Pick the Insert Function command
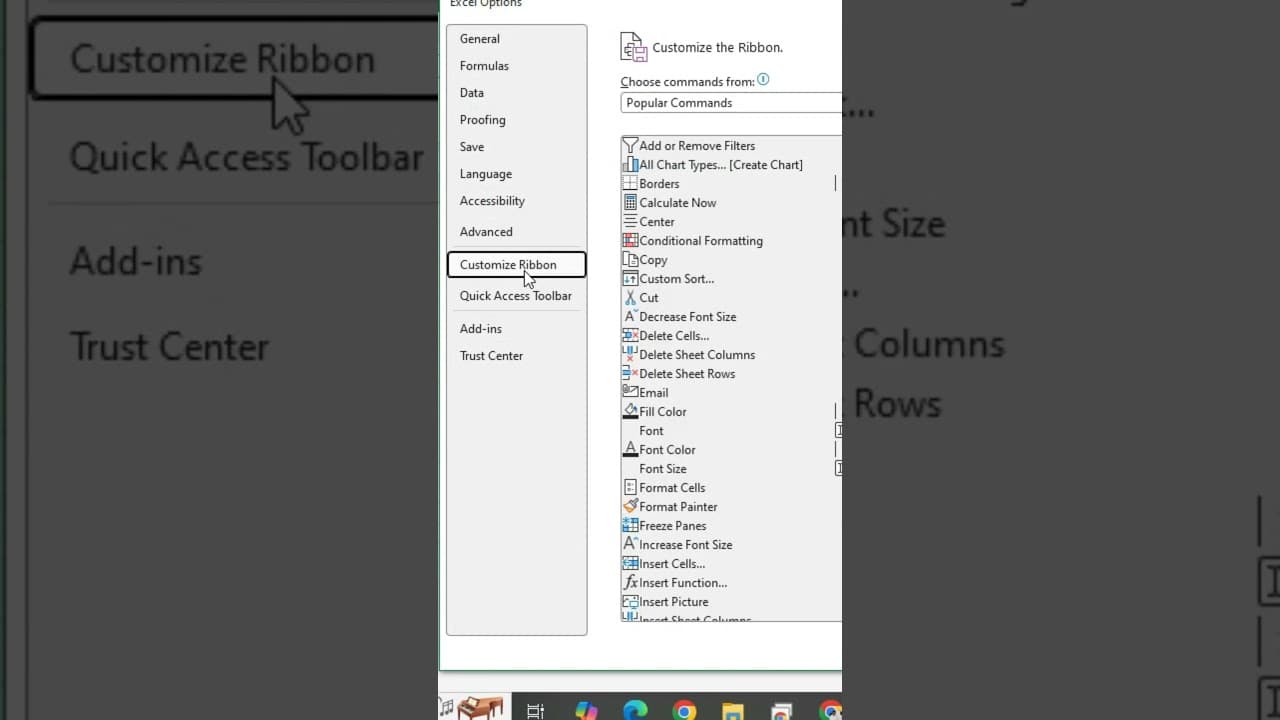The image size is (1280, 720). 730,583
